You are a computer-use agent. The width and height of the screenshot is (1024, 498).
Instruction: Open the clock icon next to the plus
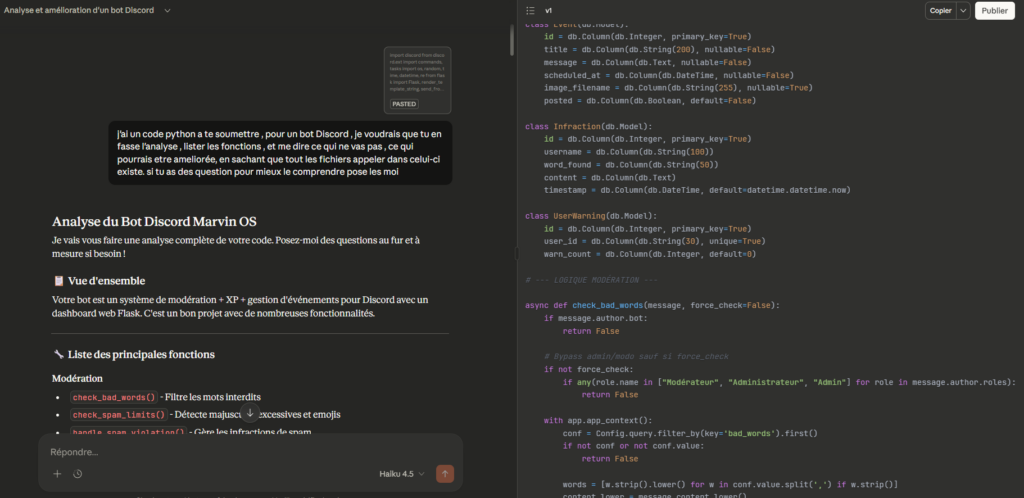tap(77, 474)
